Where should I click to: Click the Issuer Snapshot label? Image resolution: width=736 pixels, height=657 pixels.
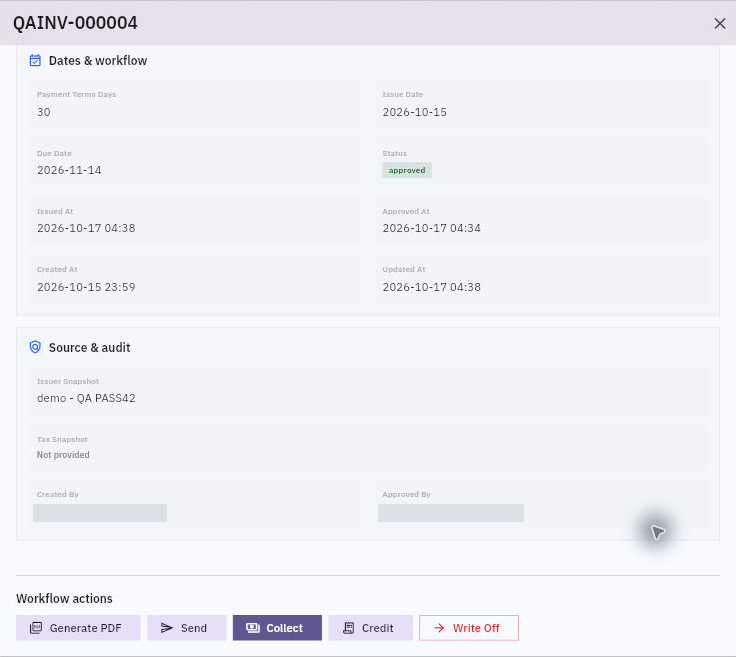pos(68,382)
